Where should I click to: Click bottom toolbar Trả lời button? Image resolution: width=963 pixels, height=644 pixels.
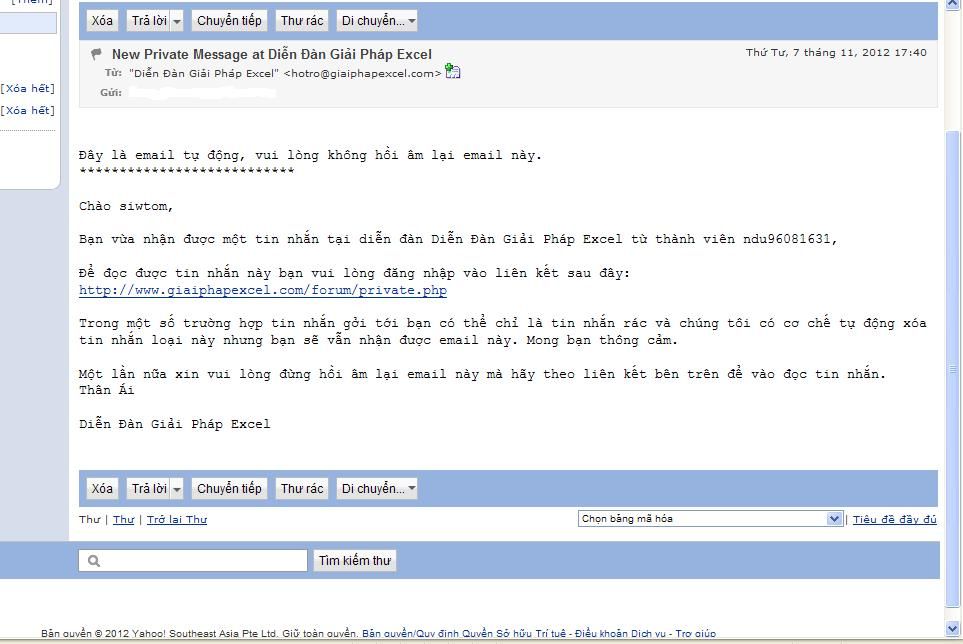pyautogui.click(x=149, y=489)
